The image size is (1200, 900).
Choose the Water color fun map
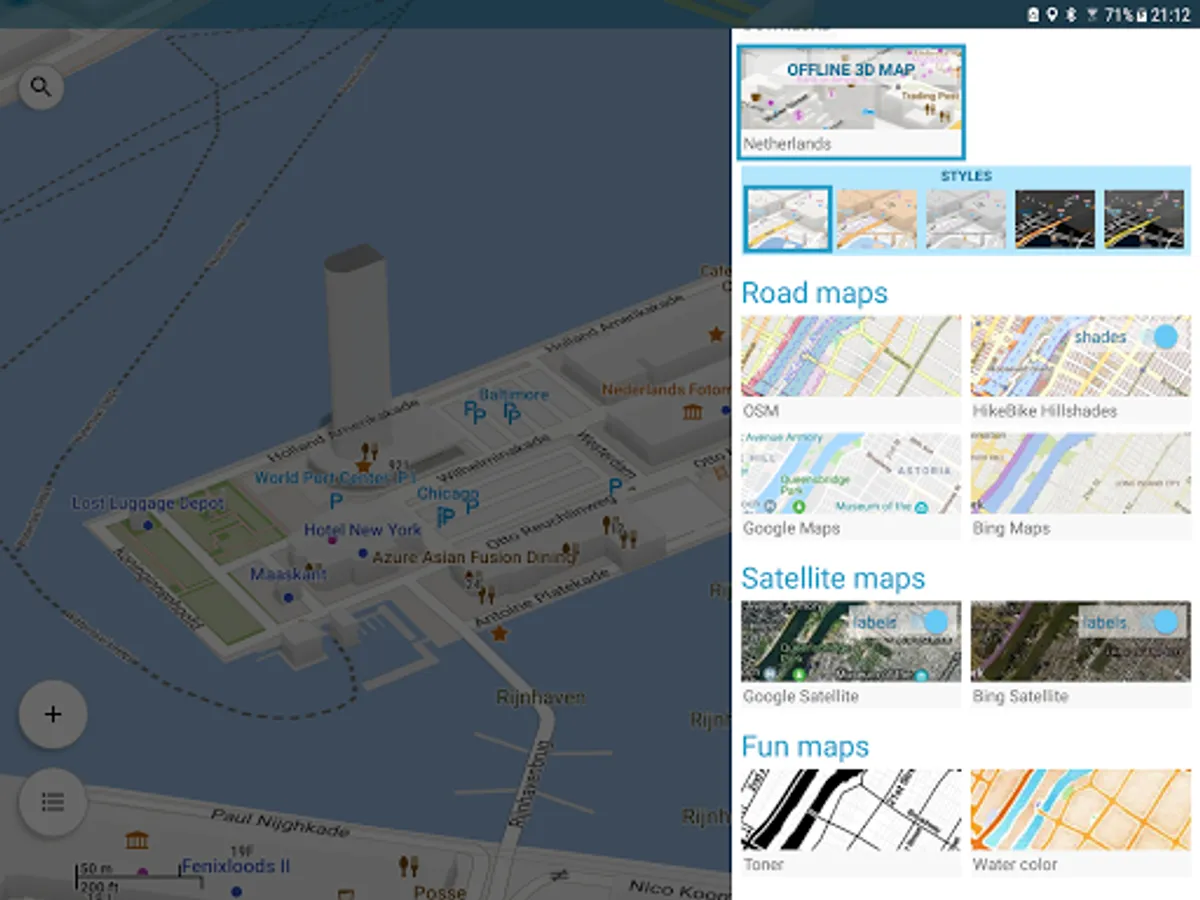click(x=1081, y=810)
